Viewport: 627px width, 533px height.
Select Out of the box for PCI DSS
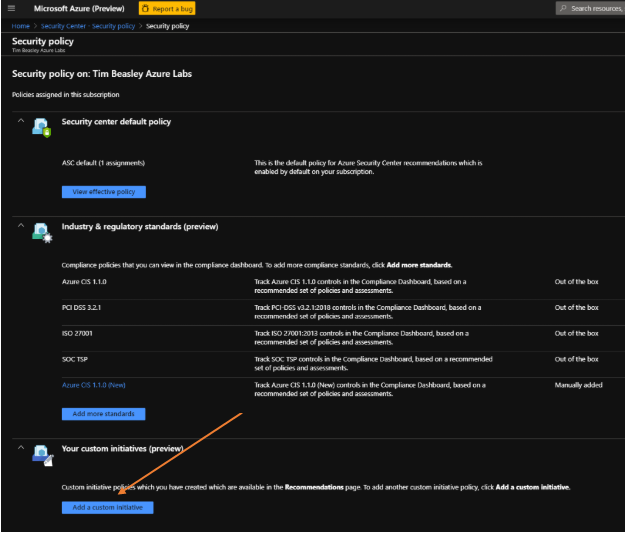point(576,307)
